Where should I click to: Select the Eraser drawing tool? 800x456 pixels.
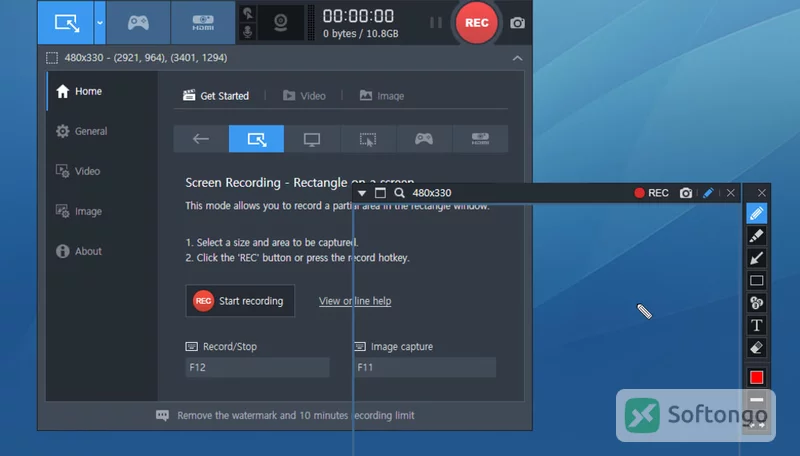click(757, 348)
